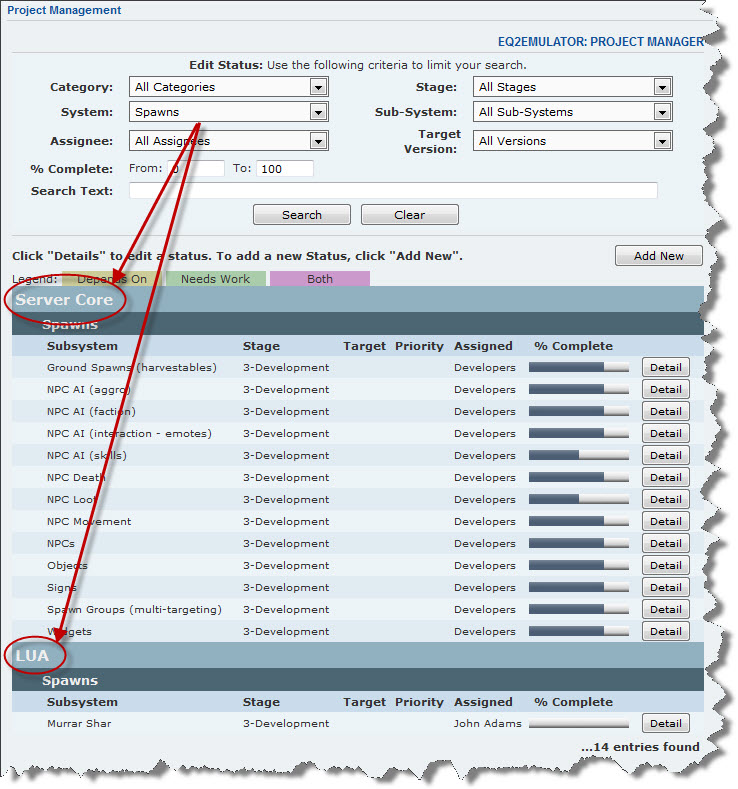Image resolution: width=738 pixels, height=789 pixels.
Task: Open the Category dropdown
Action: pyautogui.click(x=228, y=87)
